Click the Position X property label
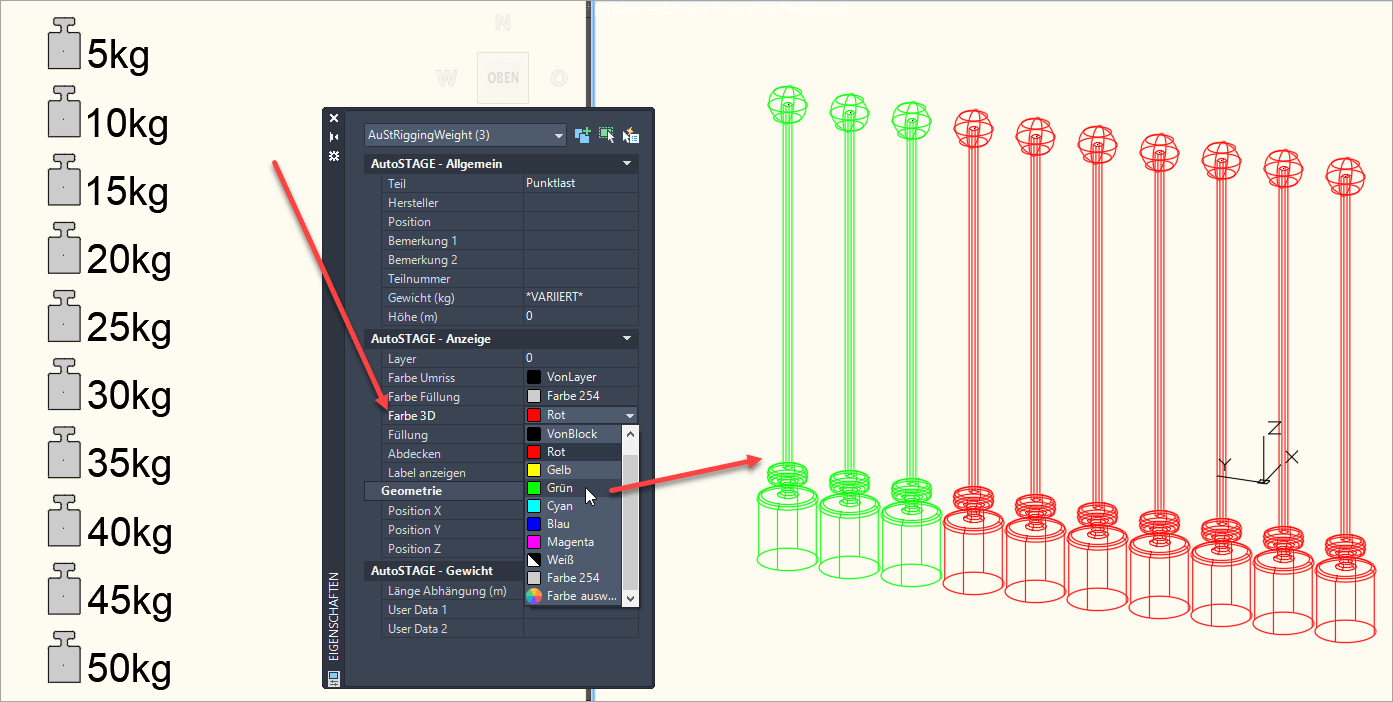The height and width of the screenshot is (702, 1393). 414,511
